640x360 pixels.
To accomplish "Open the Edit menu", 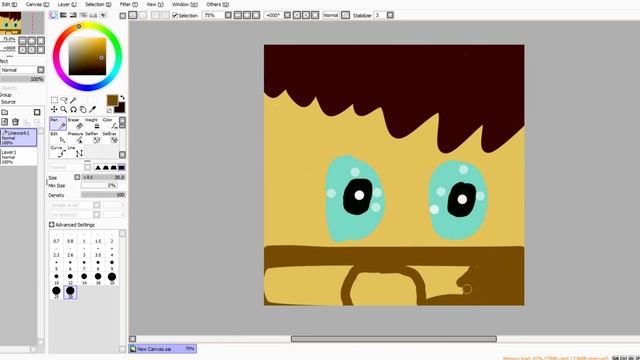I will tap(9, 4).
